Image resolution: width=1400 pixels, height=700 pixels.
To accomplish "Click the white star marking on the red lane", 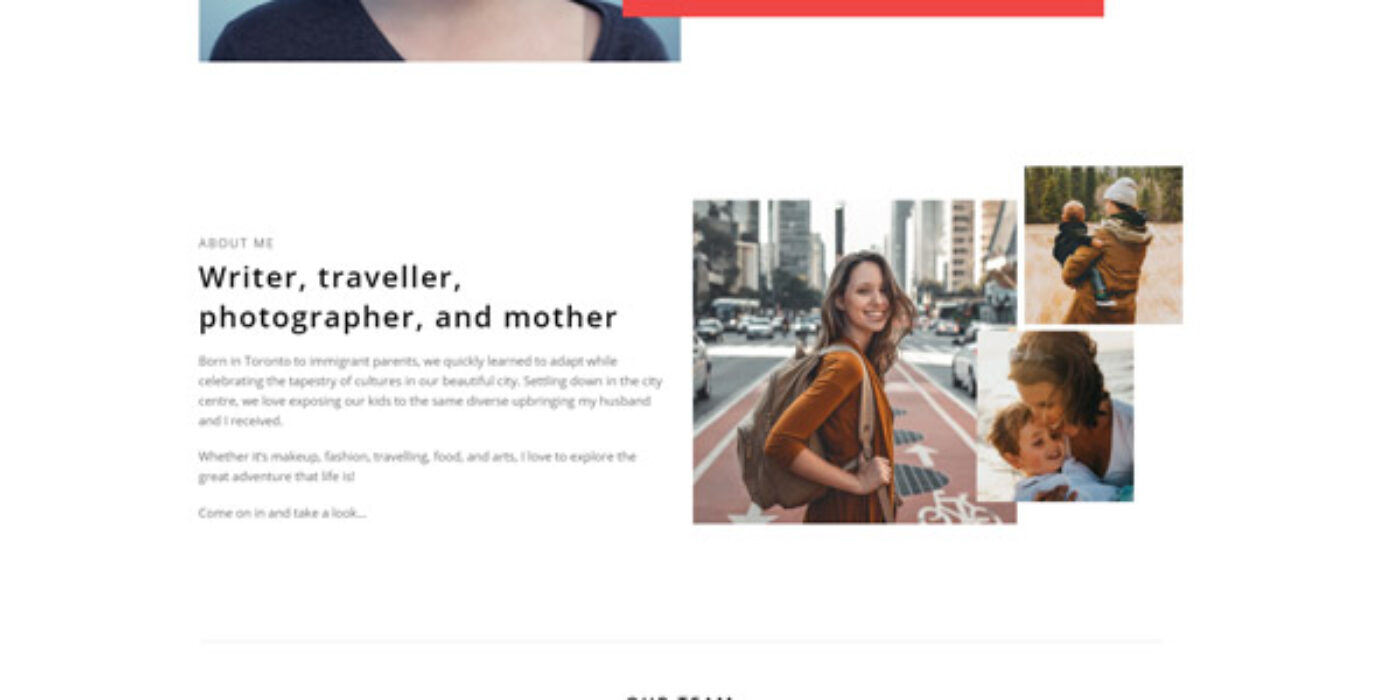I will 752,515.
